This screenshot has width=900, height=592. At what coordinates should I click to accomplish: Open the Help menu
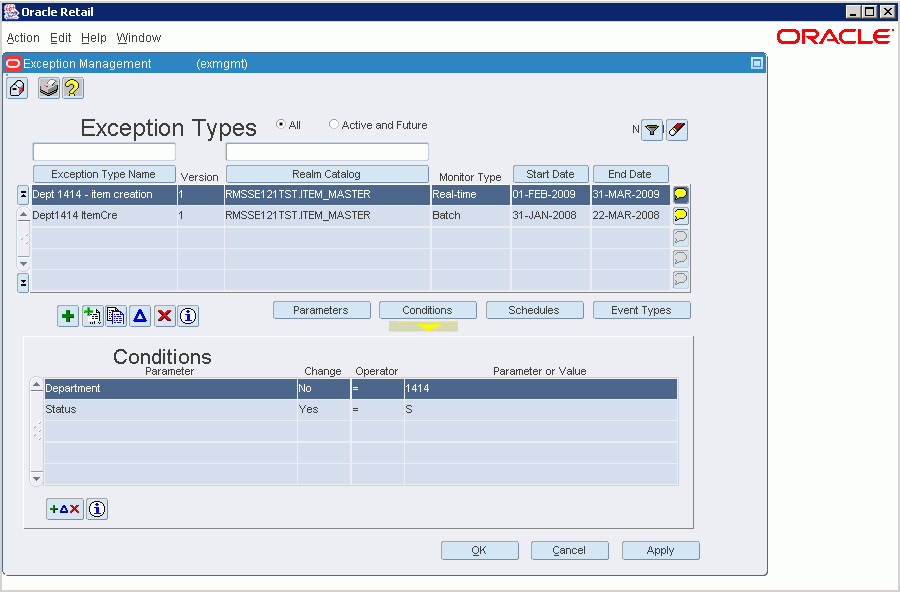tap(94, 38)
